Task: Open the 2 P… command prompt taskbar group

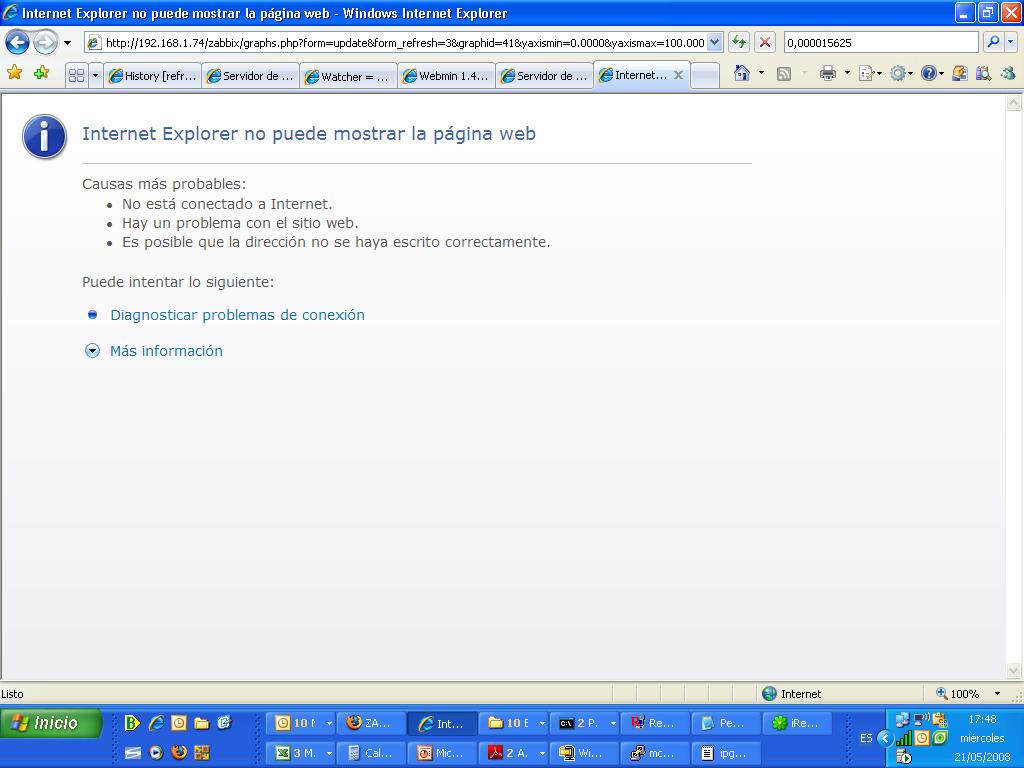Action: pos(584,723)
